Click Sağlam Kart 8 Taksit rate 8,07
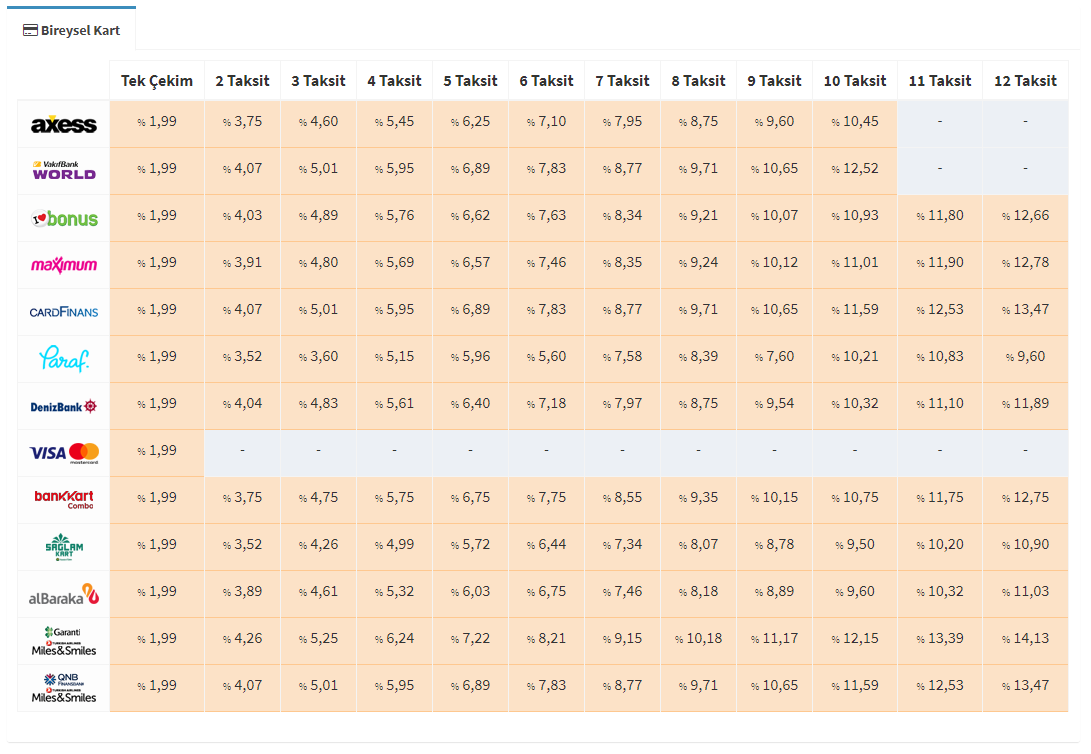 pos(699,545)
